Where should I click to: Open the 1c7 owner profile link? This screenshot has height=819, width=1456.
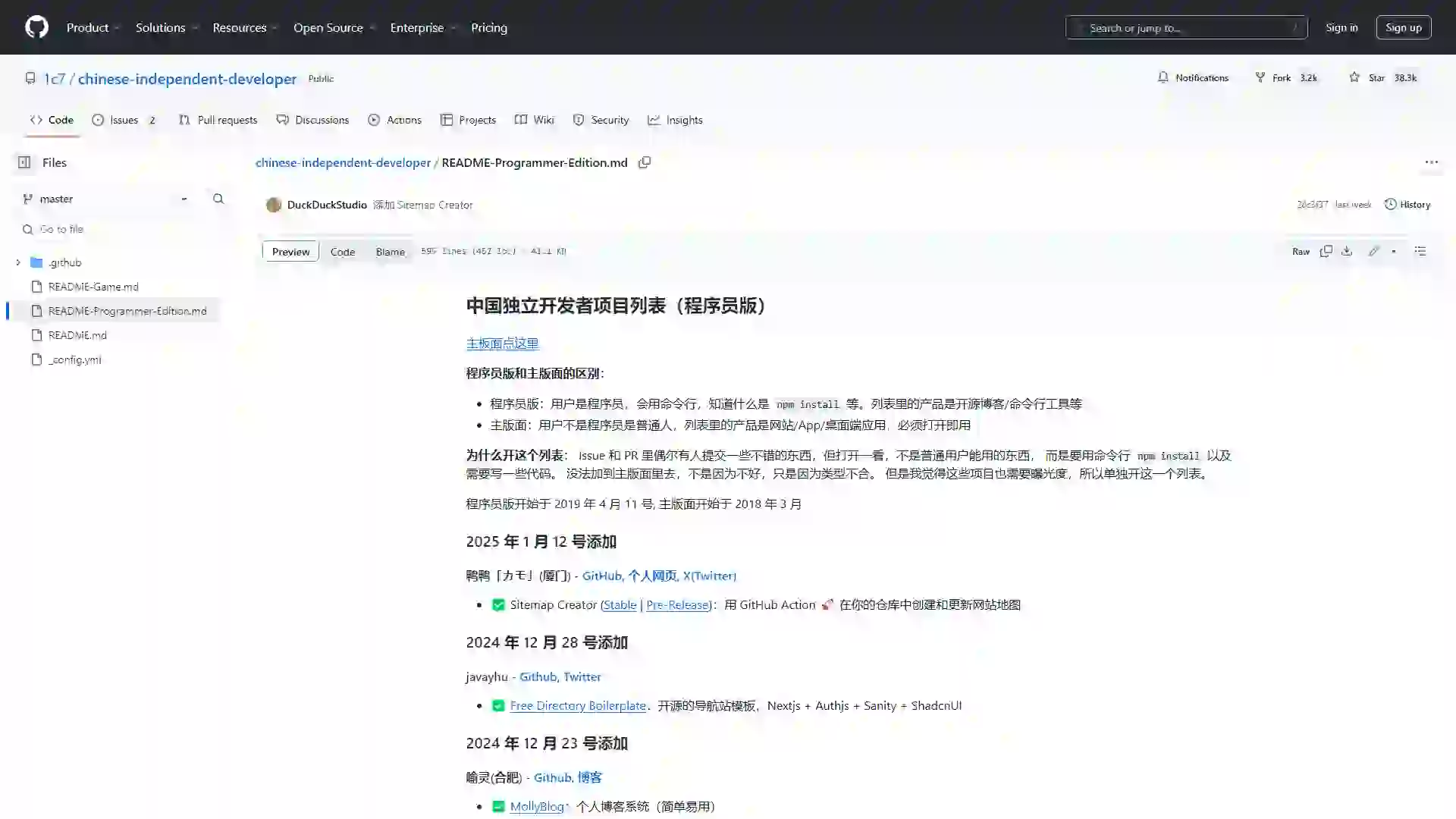(x=54, y=79)
